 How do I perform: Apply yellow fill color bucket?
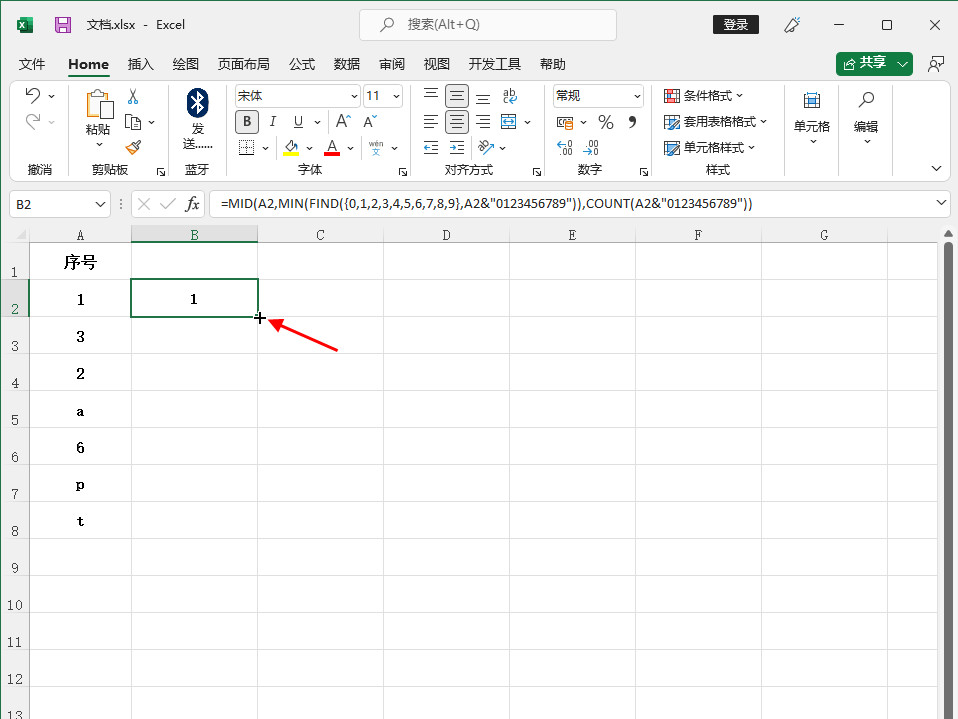[x=291, y=148]
